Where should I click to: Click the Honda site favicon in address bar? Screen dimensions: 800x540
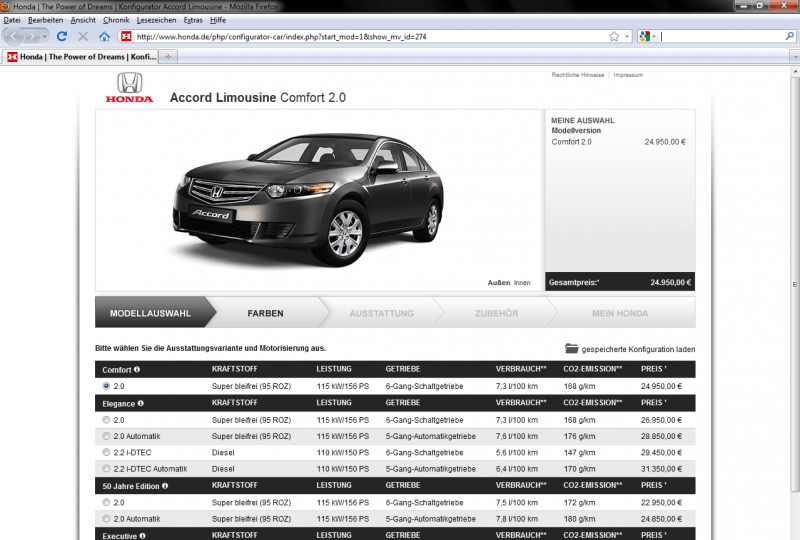[x=126, y=36]
